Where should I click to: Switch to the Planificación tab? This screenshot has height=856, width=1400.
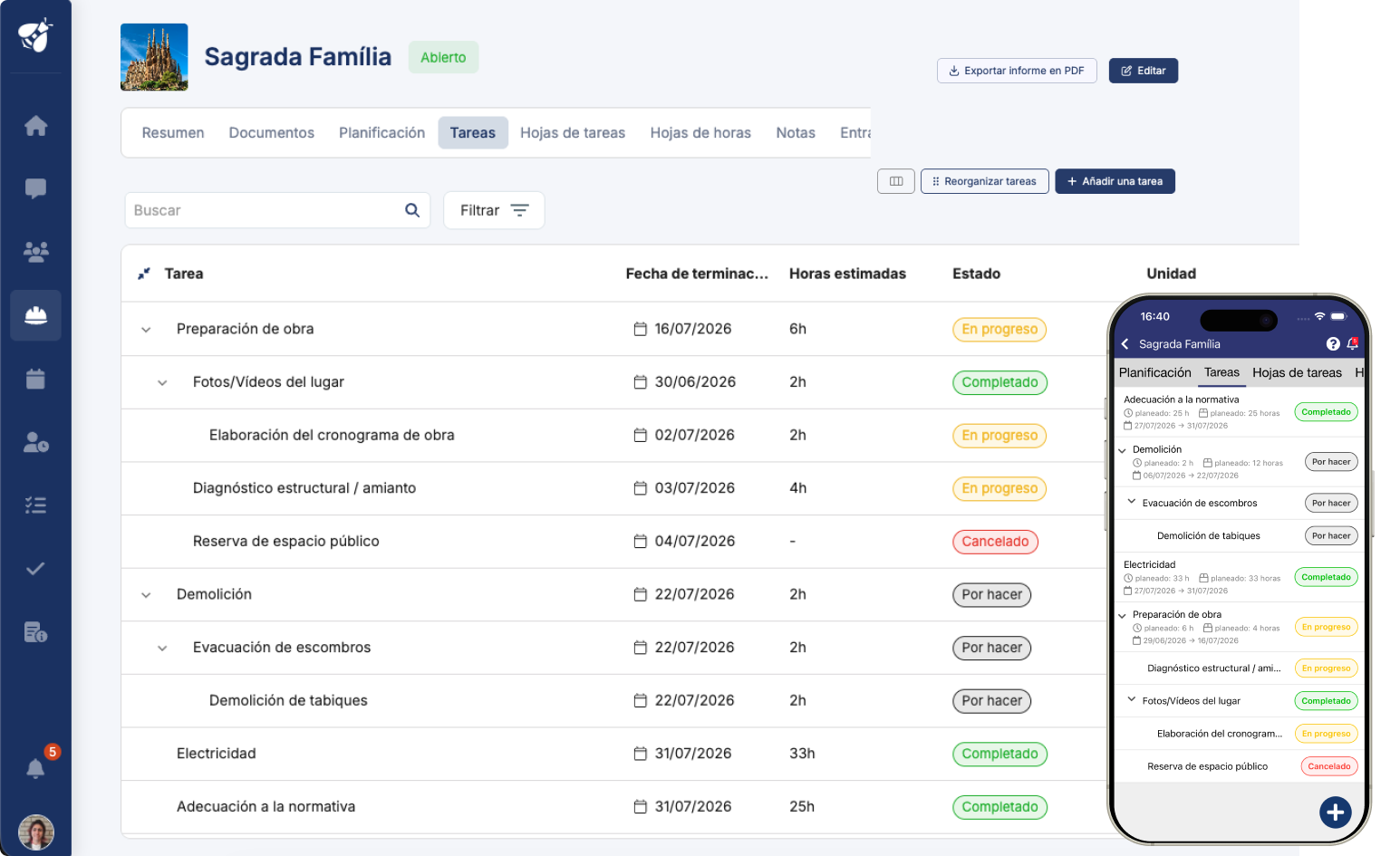(x=381, y=133)
